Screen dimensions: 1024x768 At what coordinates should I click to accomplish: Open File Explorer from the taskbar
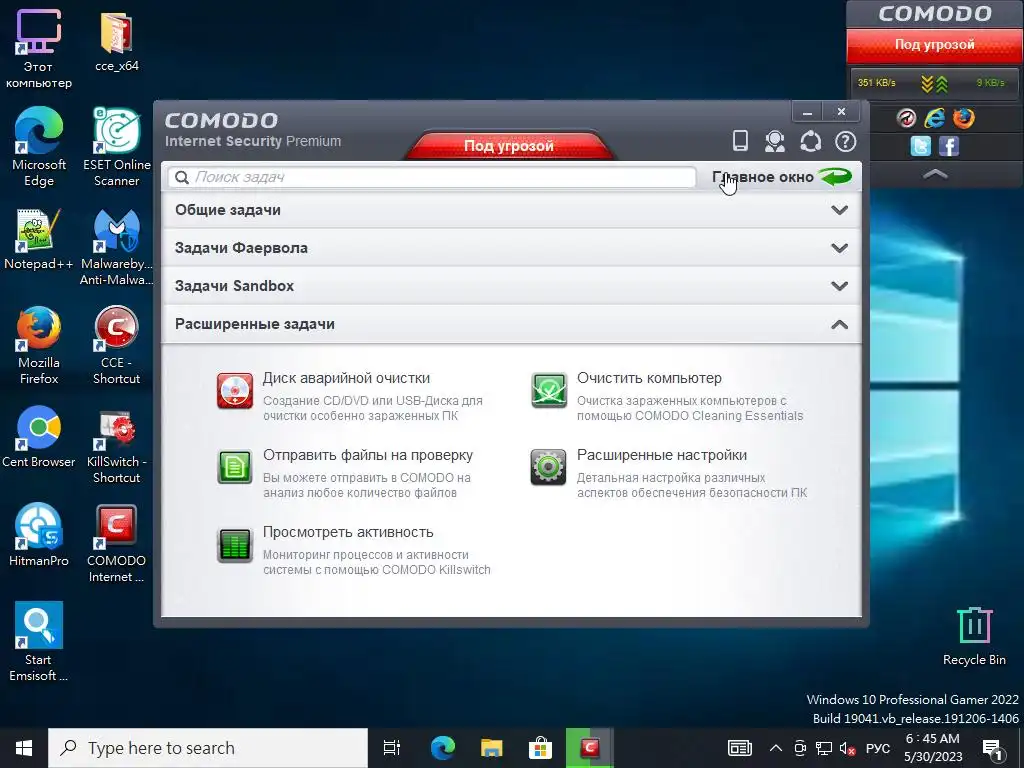(x=492, y=748)
